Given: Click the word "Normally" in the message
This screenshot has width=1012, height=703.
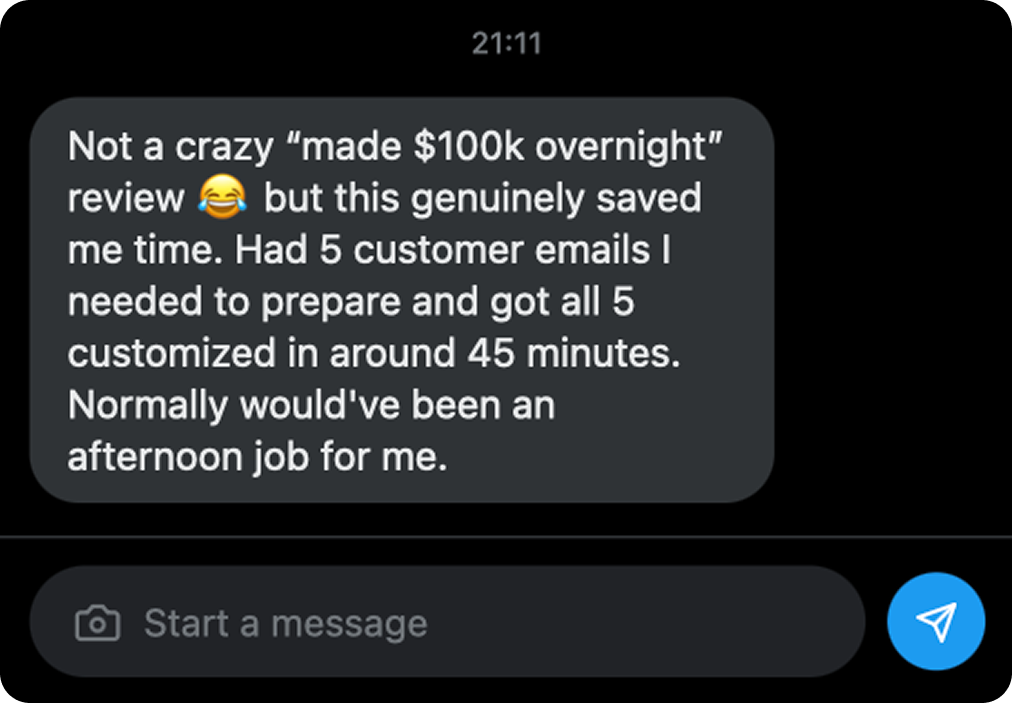Looking at the screenshot, I should click(x=148, y=407).
